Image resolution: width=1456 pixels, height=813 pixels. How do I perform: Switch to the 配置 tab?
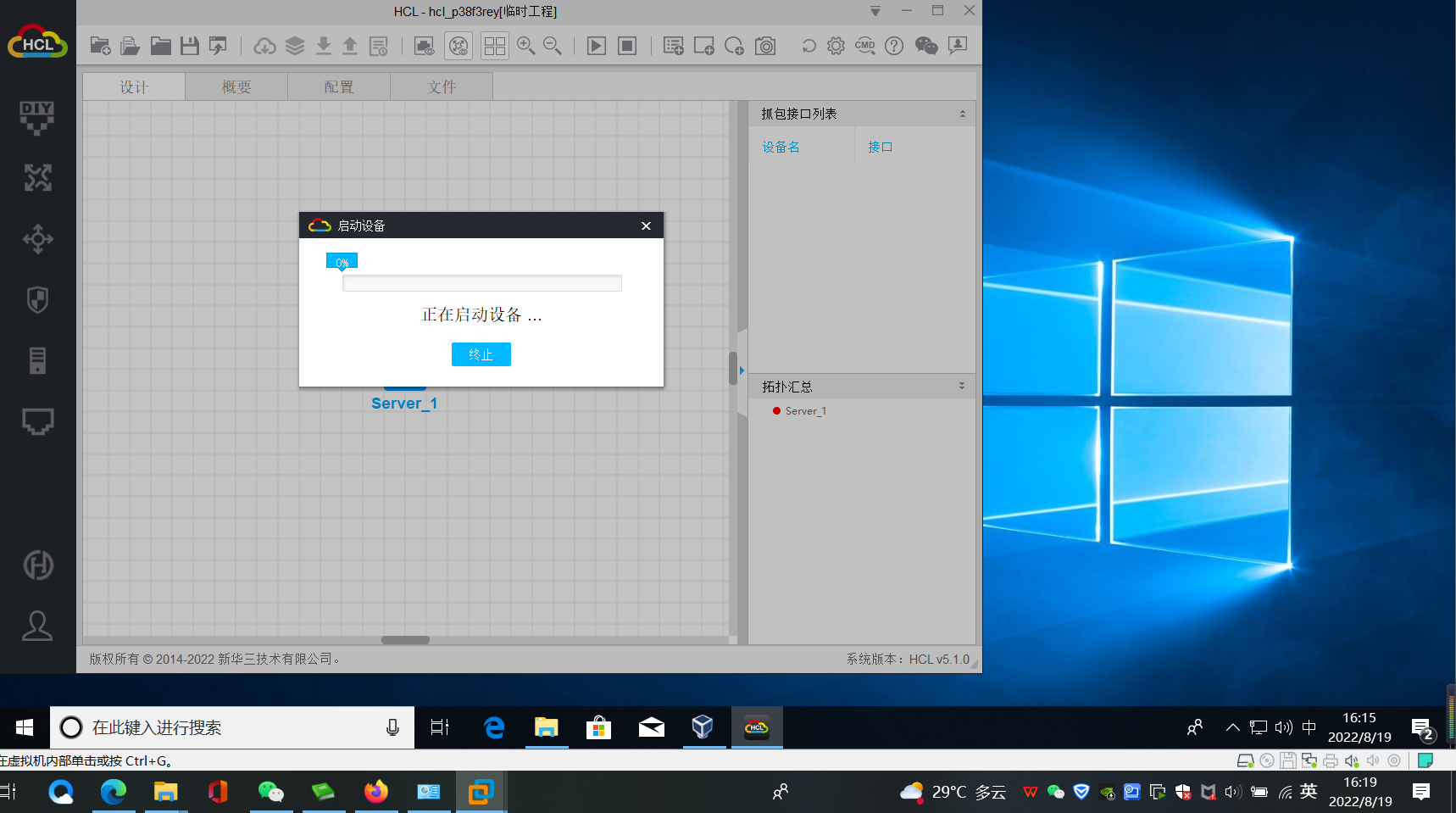[x=339, y=86]
